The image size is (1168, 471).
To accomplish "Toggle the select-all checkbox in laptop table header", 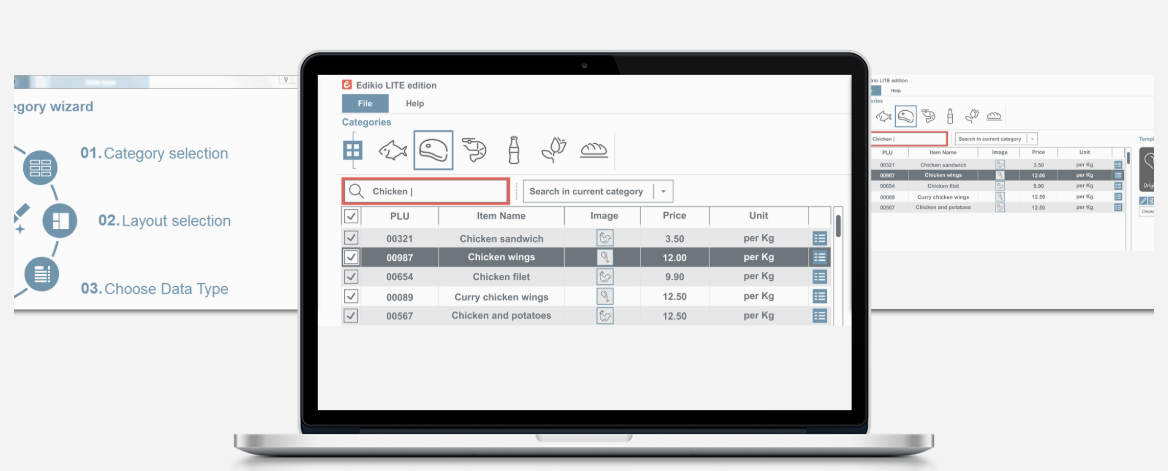I will pos(351,216).
